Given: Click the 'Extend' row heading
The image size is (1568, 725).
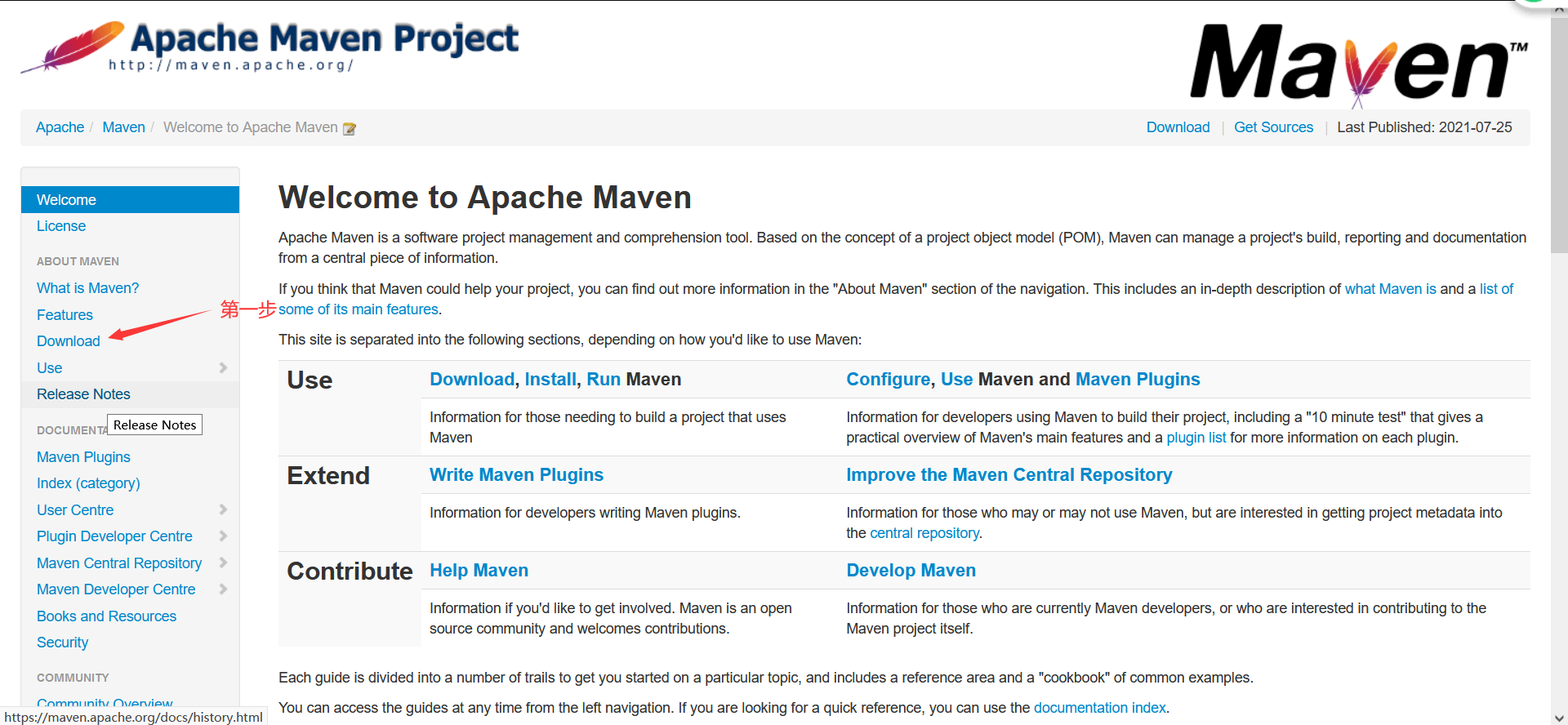Looking at the screenshot, I should click(328, 476).
